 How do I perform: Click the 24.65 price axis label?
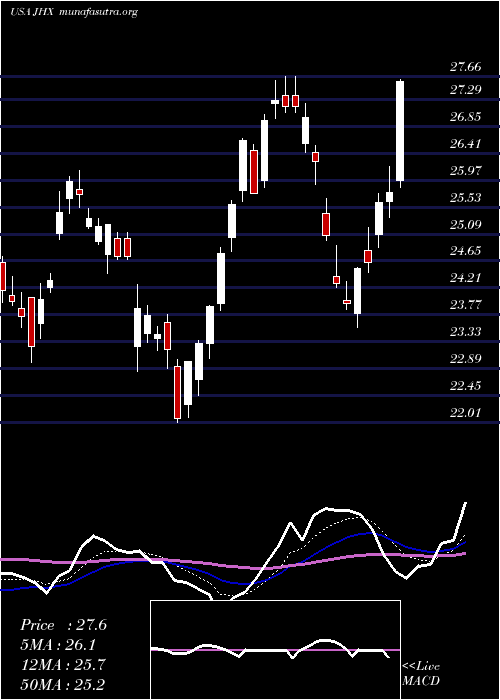[x=465, y=251]
